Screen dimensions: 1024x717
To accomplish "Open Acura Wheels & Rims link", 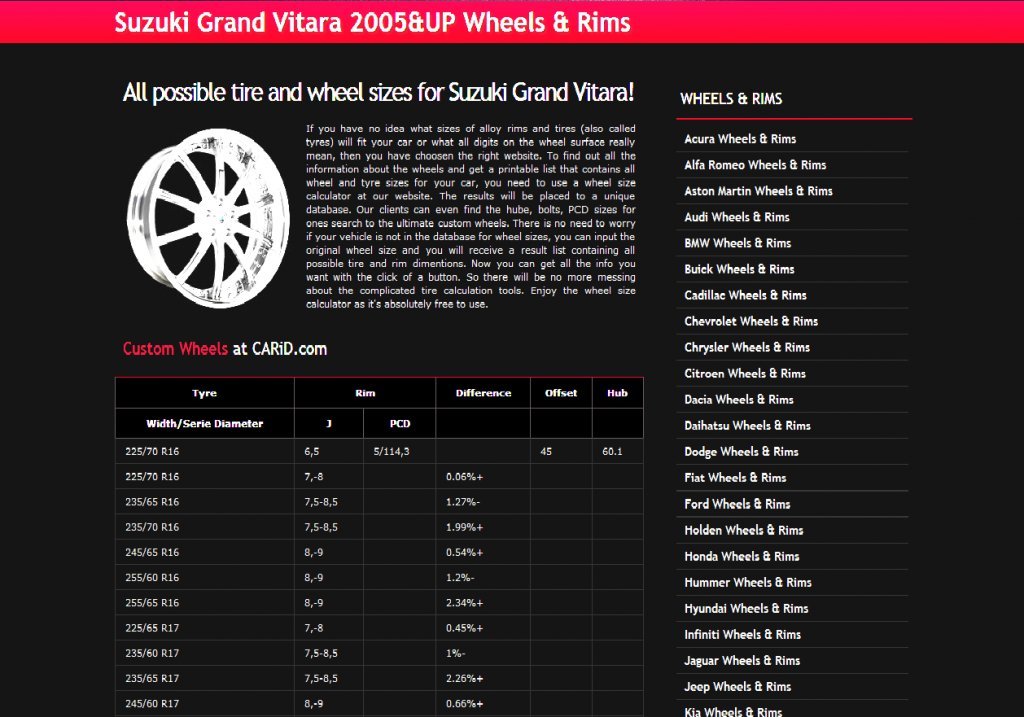I will [x=740, y=139].
